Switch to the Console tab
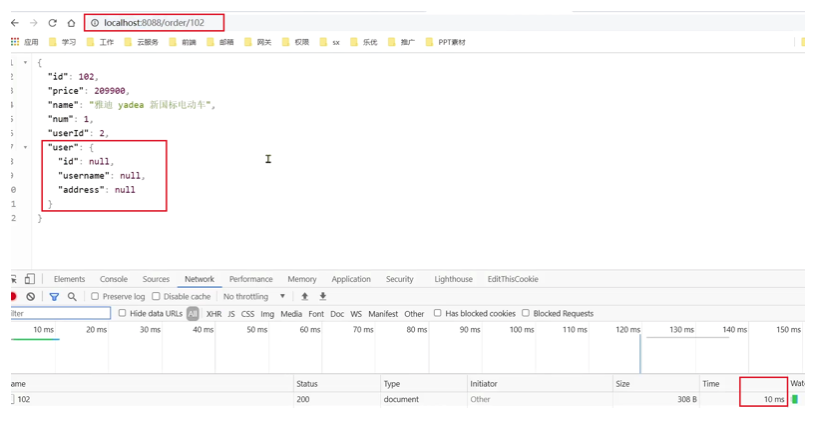Viewport: 821px width, 444px height. pyautogui.click(x=114, y=279)
